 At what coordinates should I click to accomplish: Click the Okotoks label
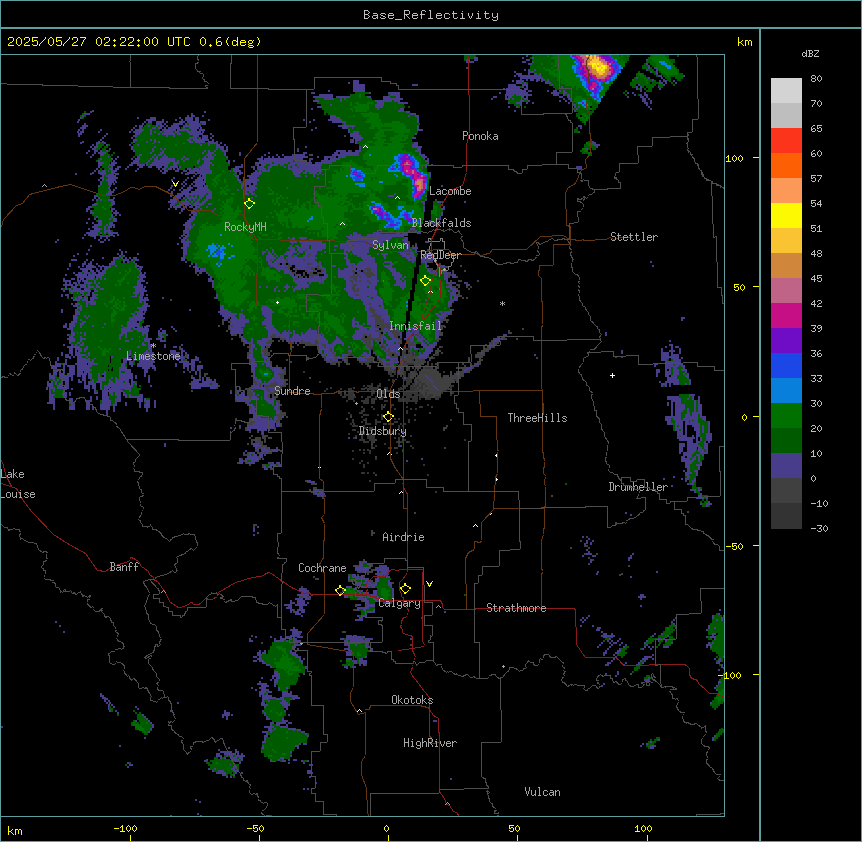click(x=412, y=700)
